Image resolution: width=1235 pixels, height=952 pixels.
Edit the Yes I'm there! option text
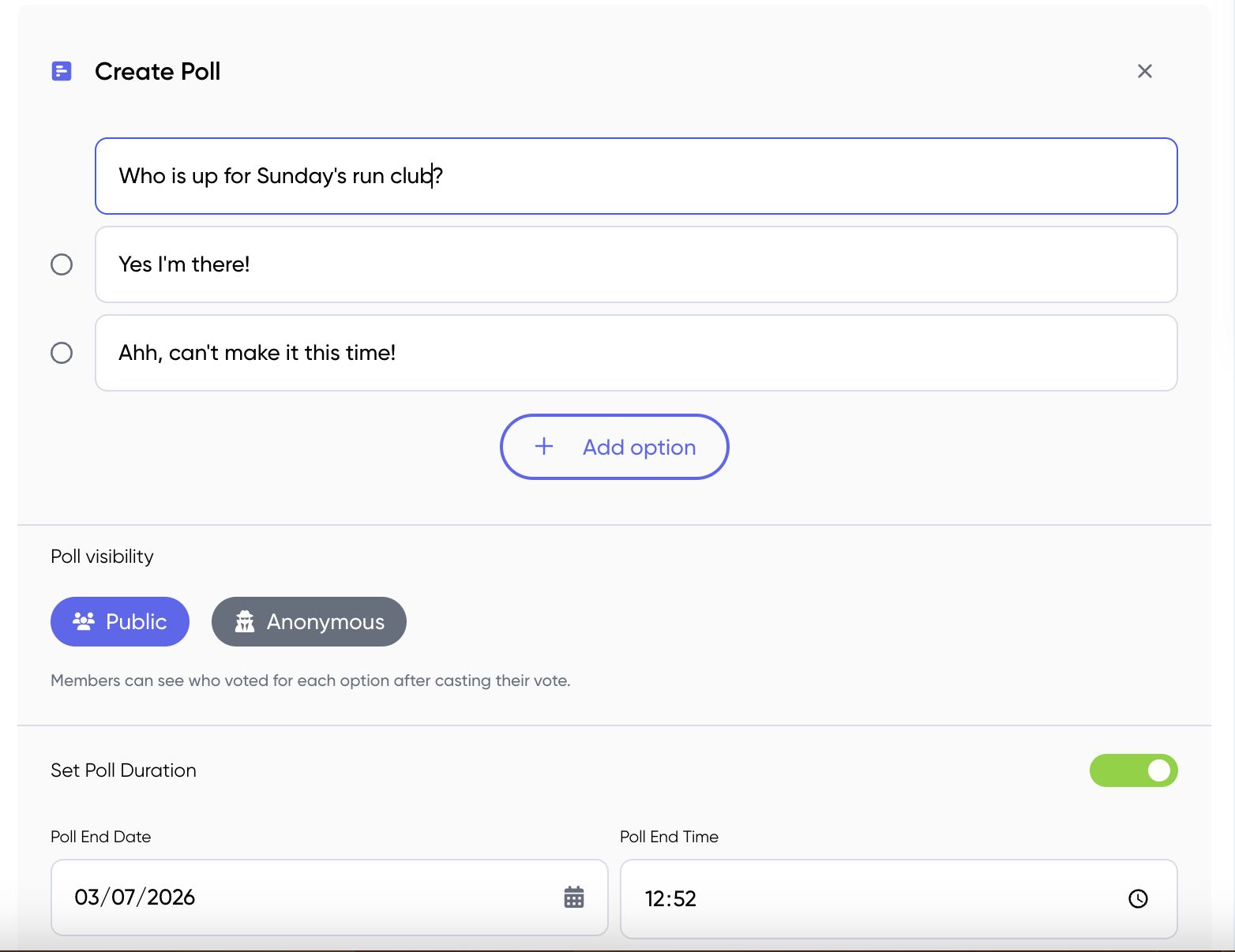pyautogui.click(x=636, y=264)
